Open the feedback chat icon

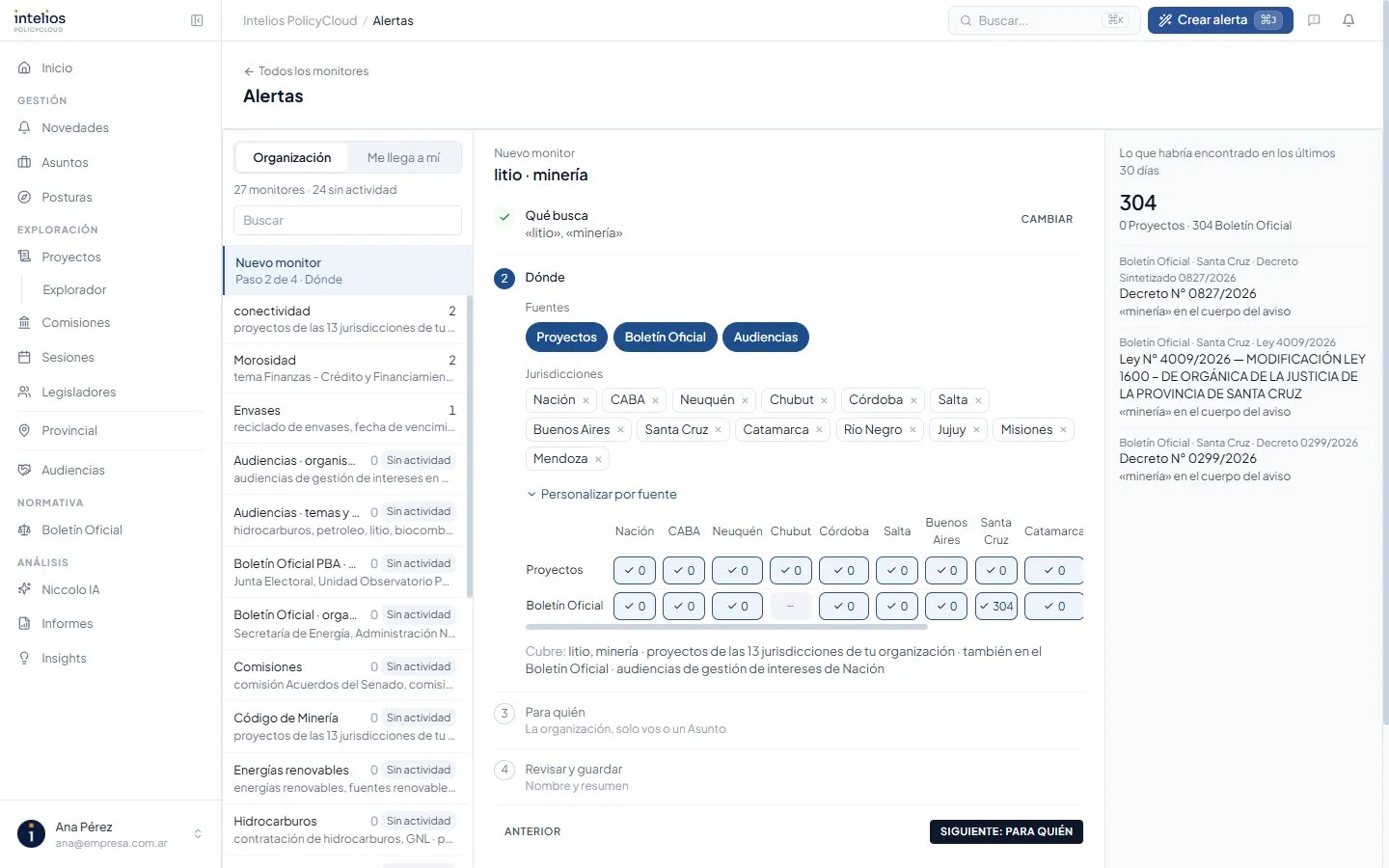pyautogui.click(x=1314, y=20)
